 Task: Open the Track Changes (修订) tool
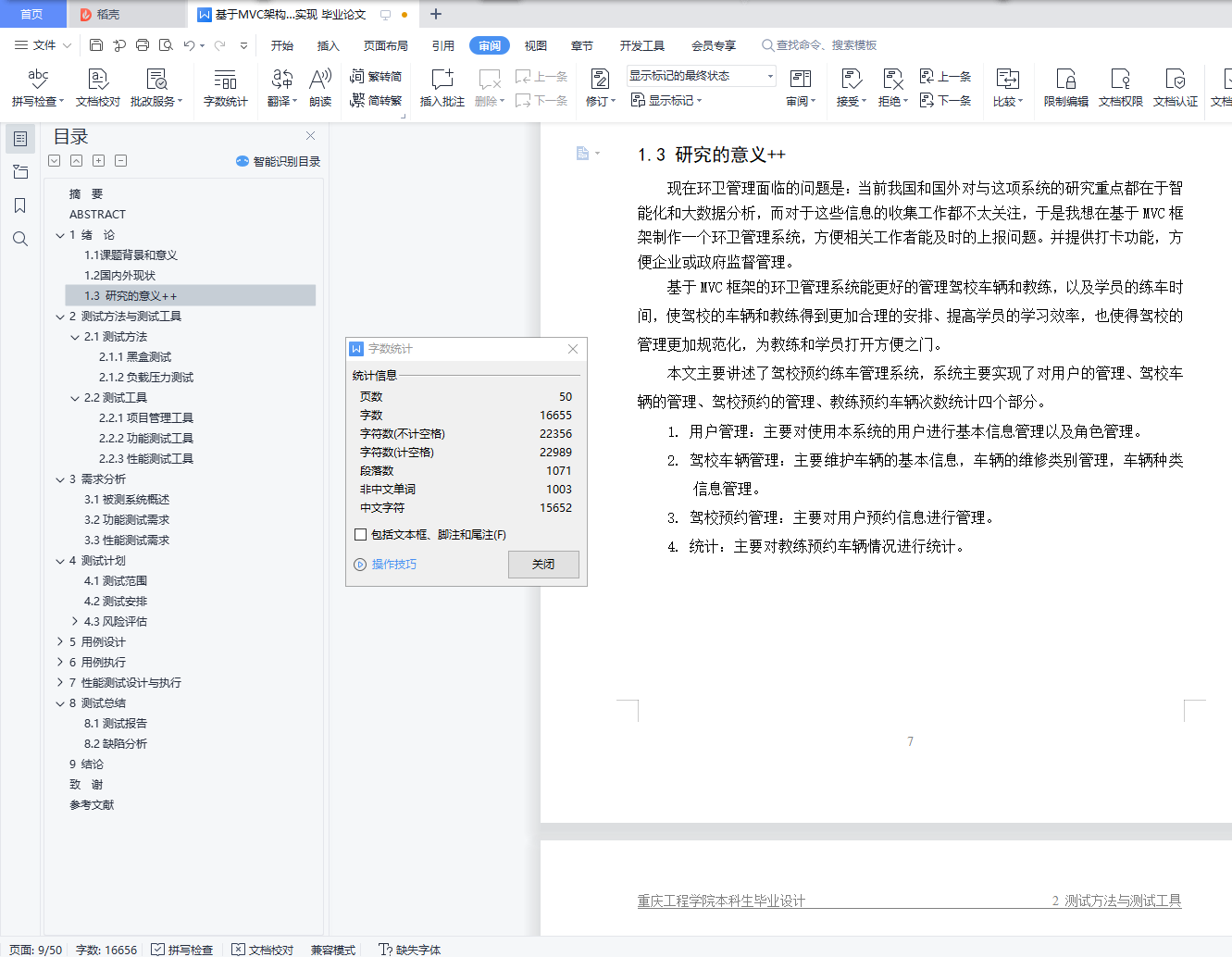(x=600, y=89)
